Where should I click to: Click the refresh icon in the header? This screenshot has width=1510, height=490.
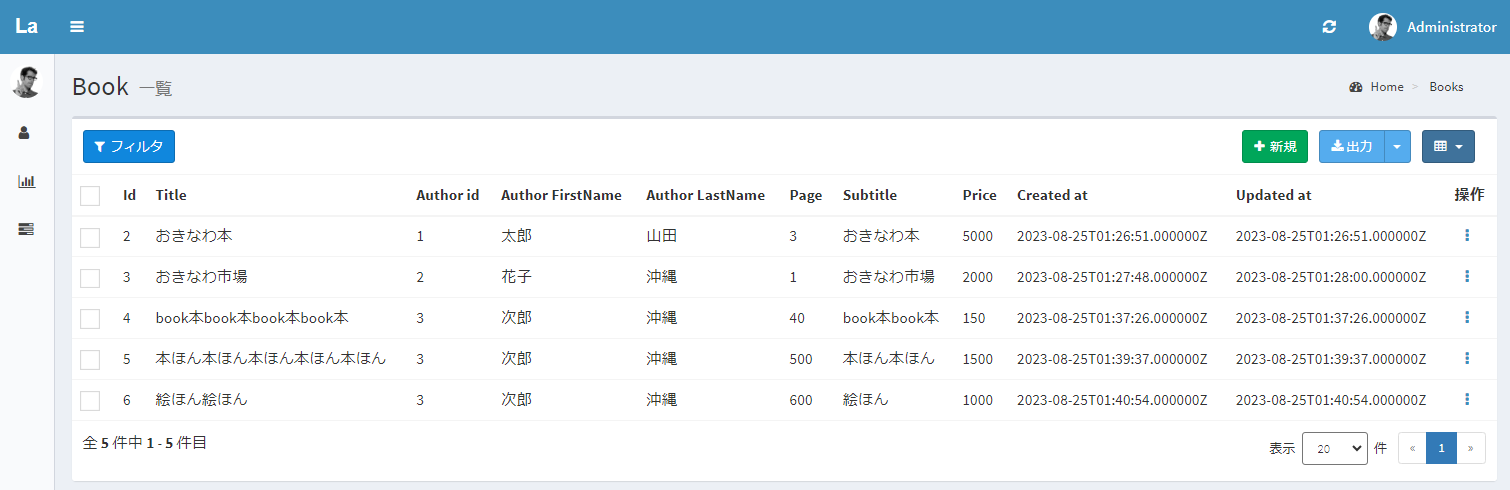pyautogui.click(x=1329, y=27)
